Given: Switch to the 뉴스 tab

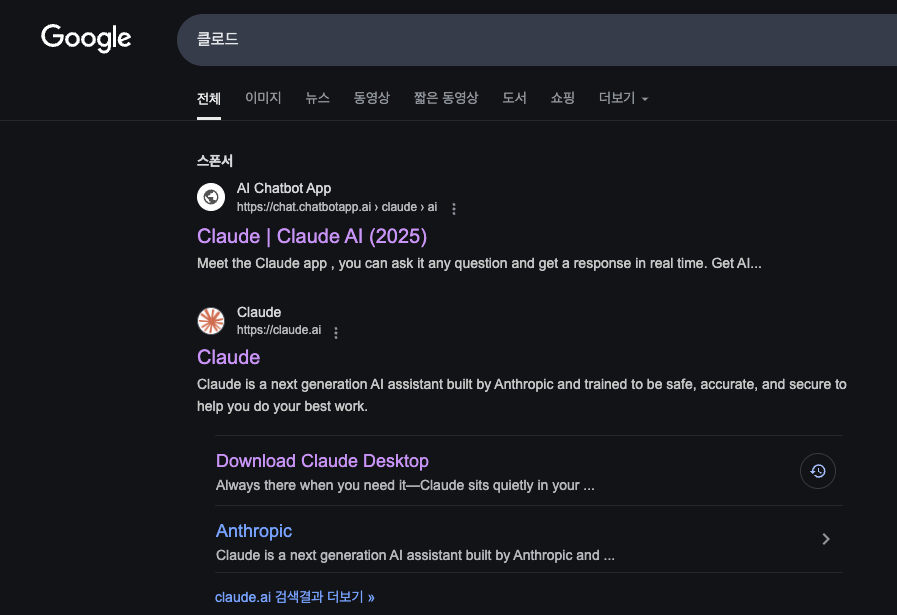Looking at the screenshot, I should (x=317, y=98).
